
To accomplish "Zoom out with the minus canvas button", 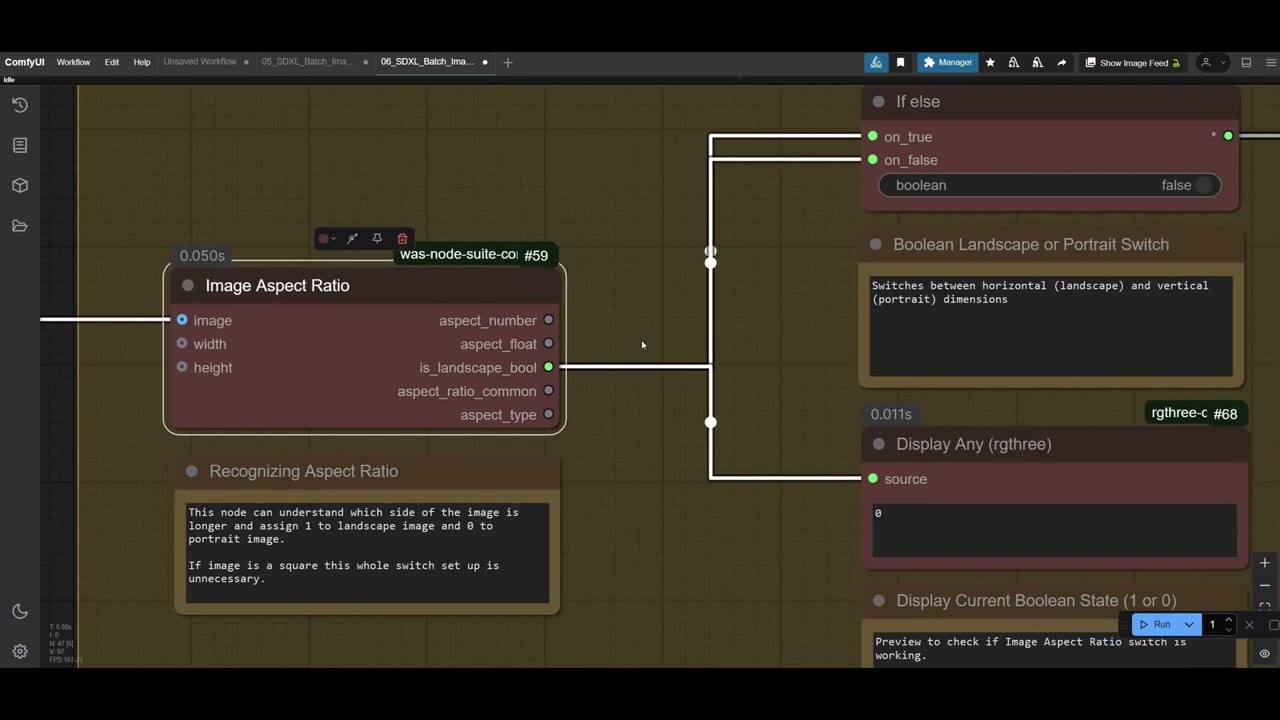I will click(1265, 585).
